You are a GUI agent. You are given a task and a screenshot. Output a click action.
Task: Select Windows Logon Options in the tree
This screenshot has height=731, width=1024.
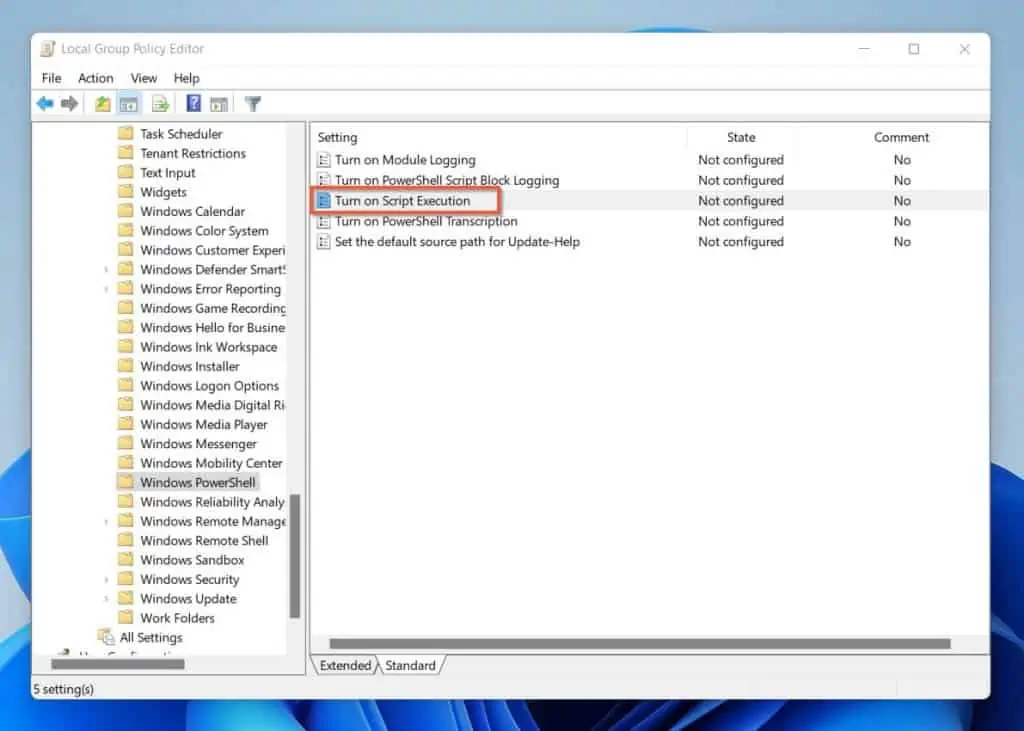click(209, 385)
